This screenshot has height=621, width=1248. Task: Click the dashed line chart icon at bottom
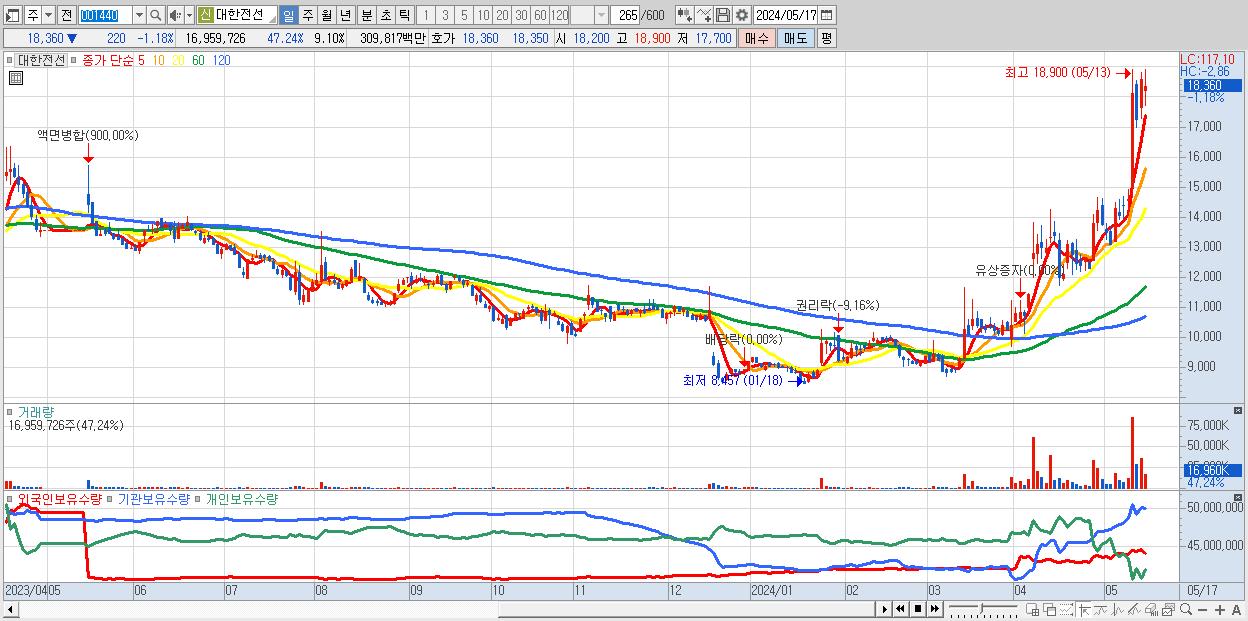tap(1066, 609)
